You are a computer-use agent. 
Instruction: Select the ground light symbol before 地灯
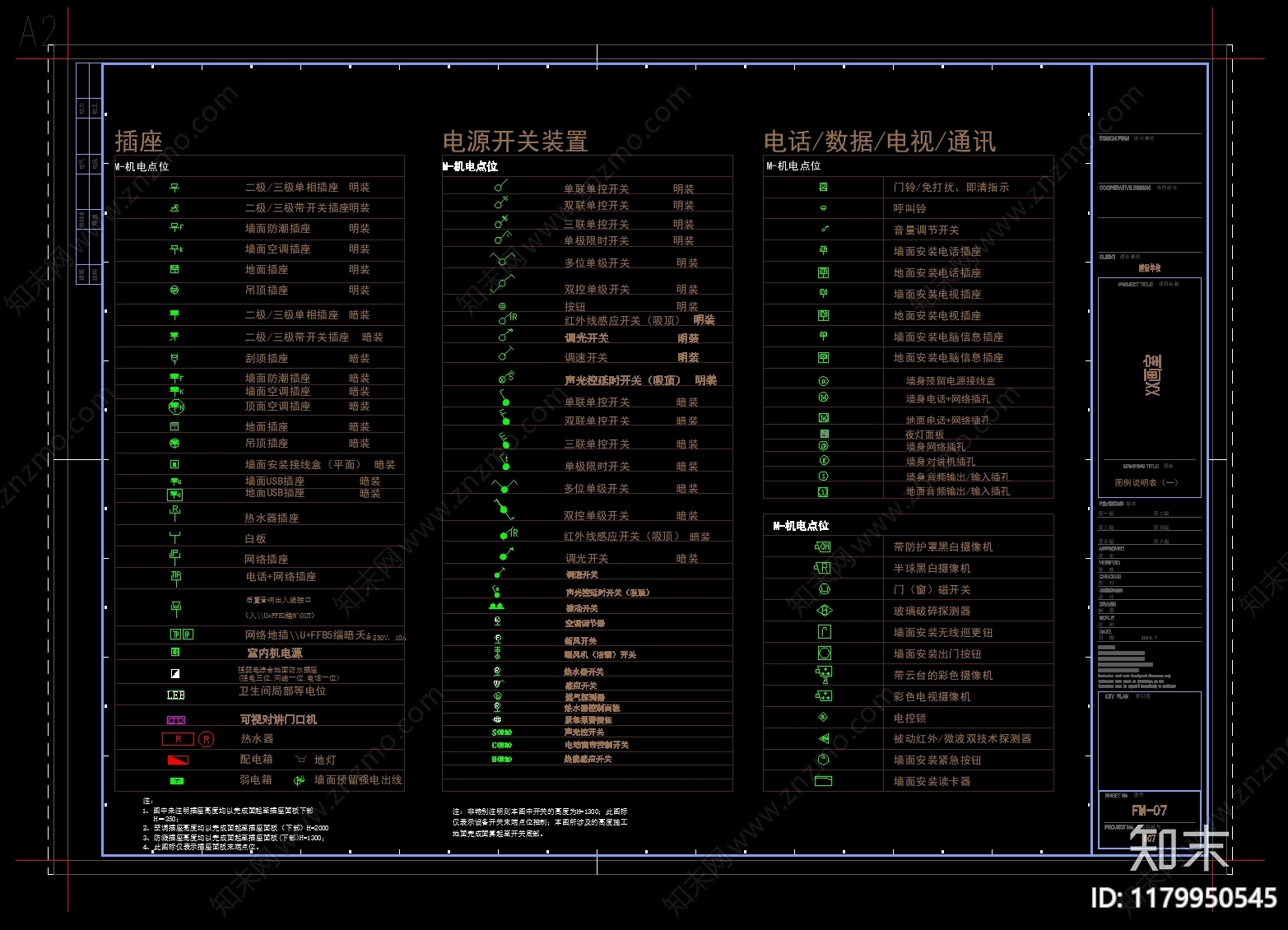300,760
